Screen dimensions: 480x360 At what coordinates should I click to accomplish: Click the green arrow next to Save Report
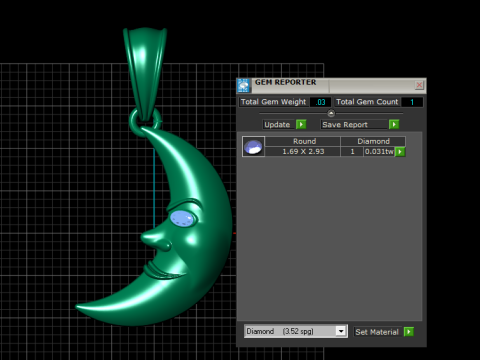click(x=394, y=124)
